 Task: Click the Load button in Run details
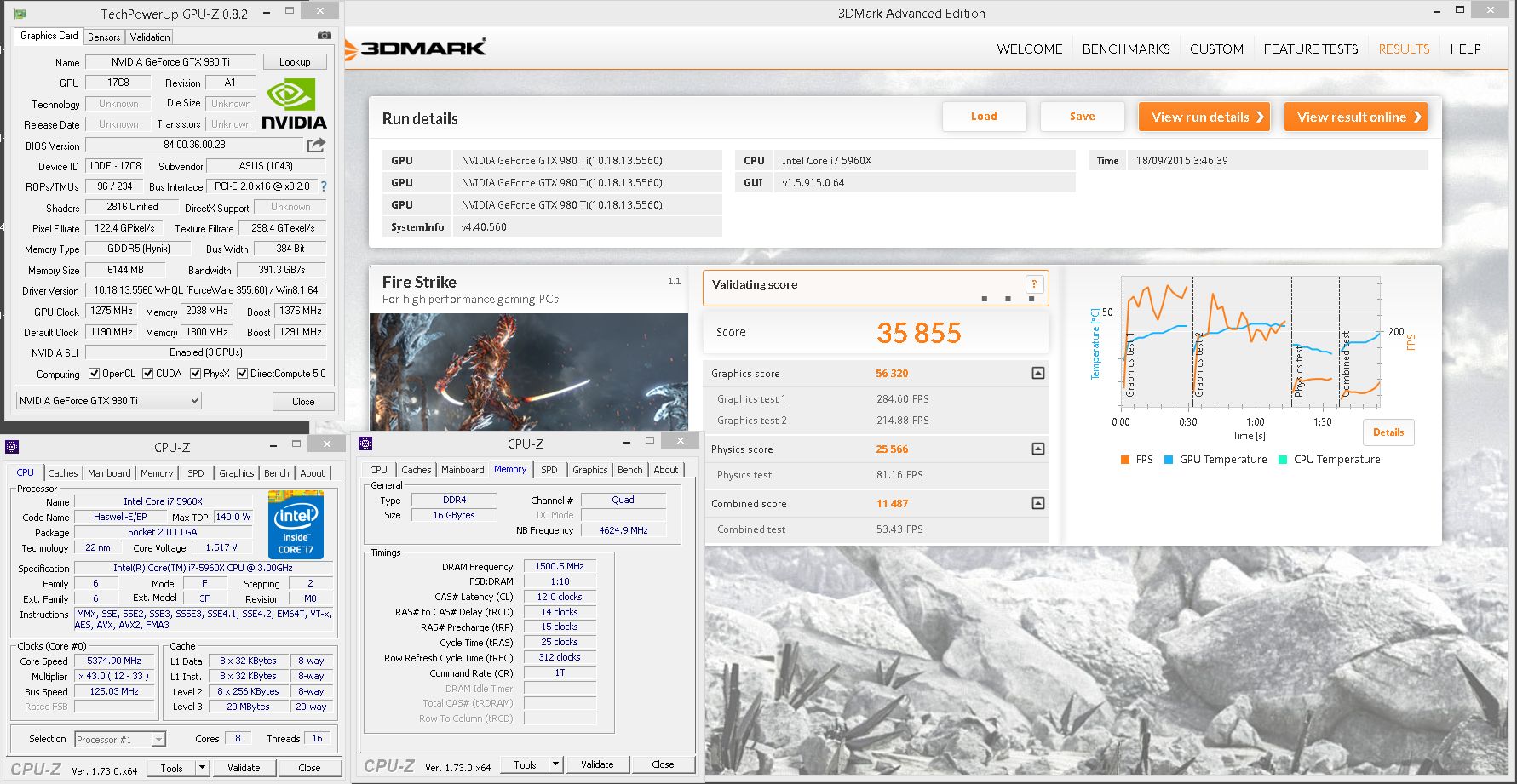point(984,117)
